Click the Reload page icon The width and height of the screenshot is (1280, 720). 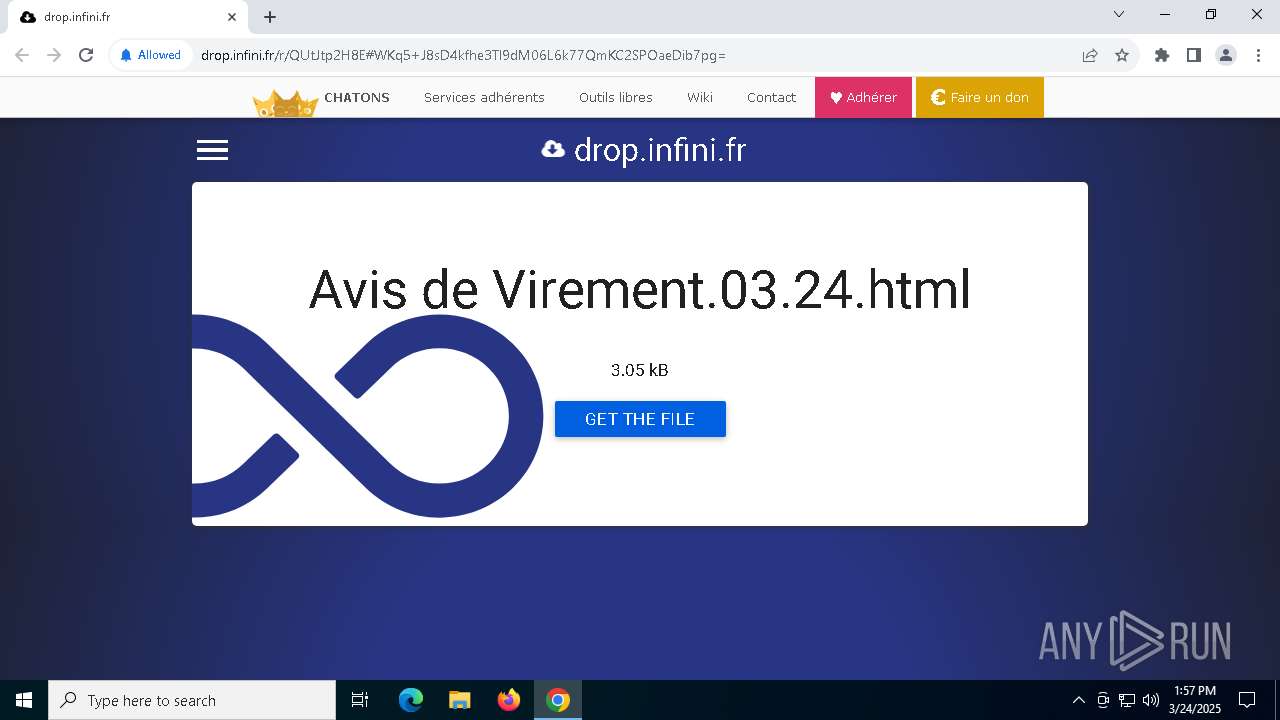pos(86,55)
